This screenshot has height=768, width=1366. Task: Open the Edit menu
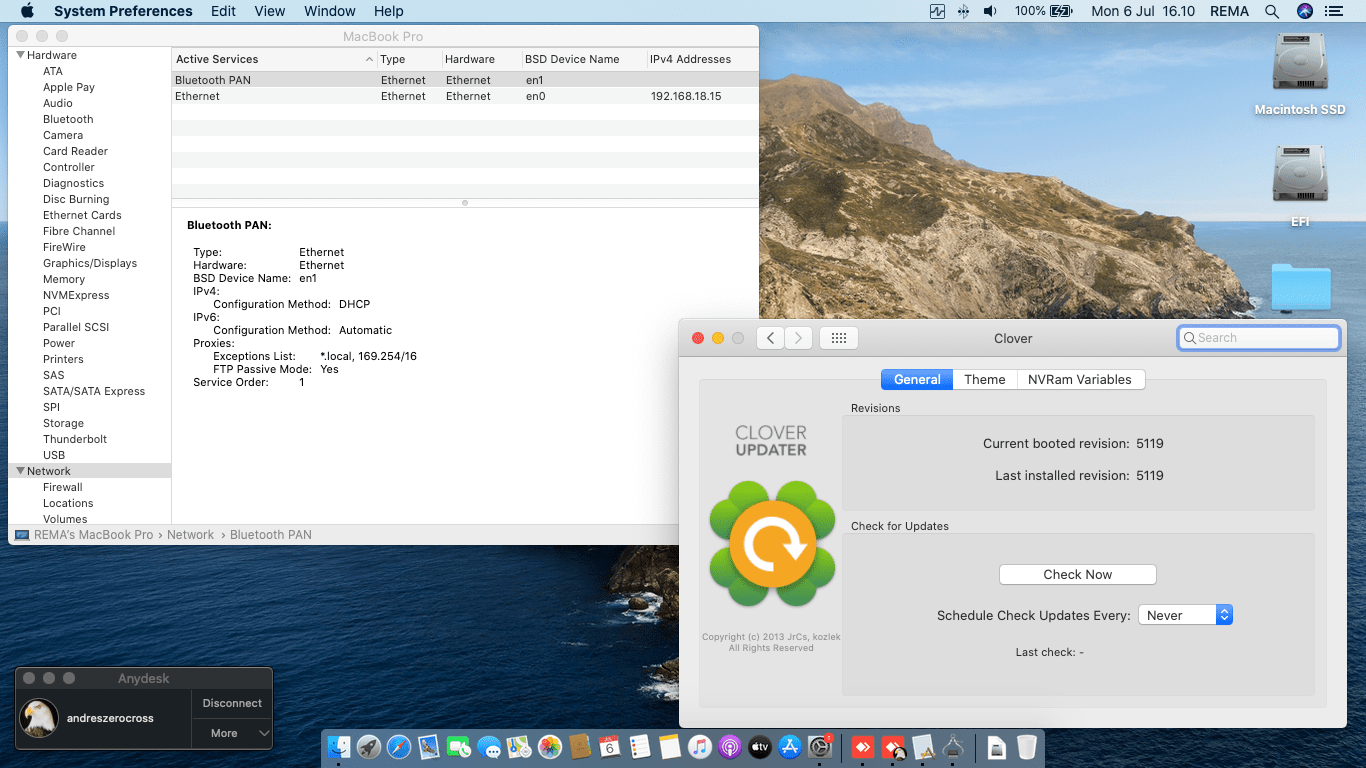click(224, 11)
